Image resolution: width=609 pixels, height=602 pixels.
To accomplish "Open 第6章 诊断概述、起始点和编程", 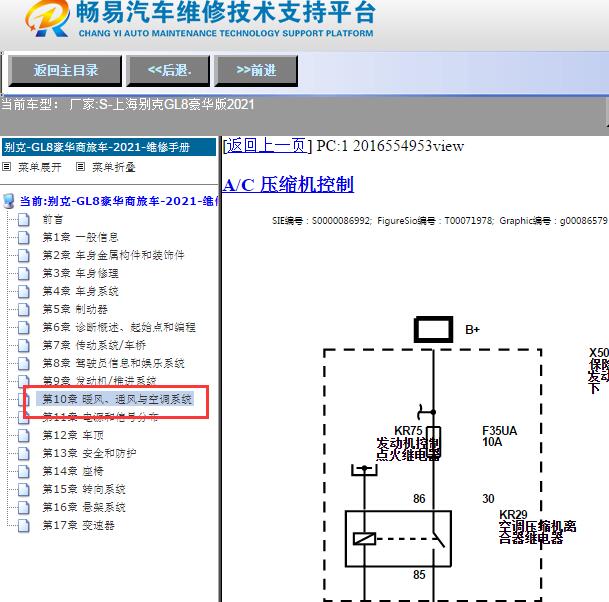I will point(119,327).
